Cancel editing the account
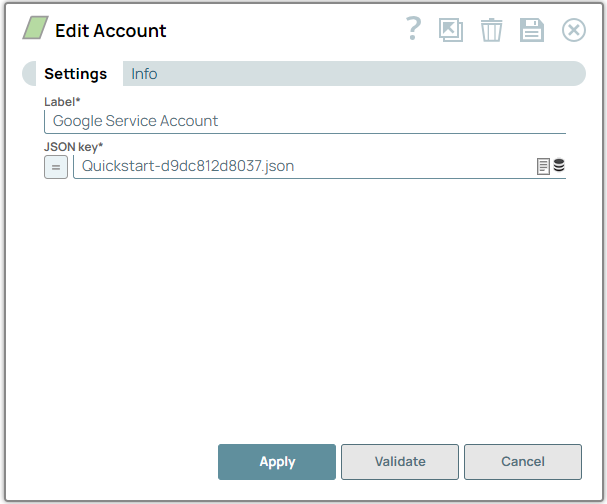The height and width of the screenshot is (504, 607). coord(523,462)
